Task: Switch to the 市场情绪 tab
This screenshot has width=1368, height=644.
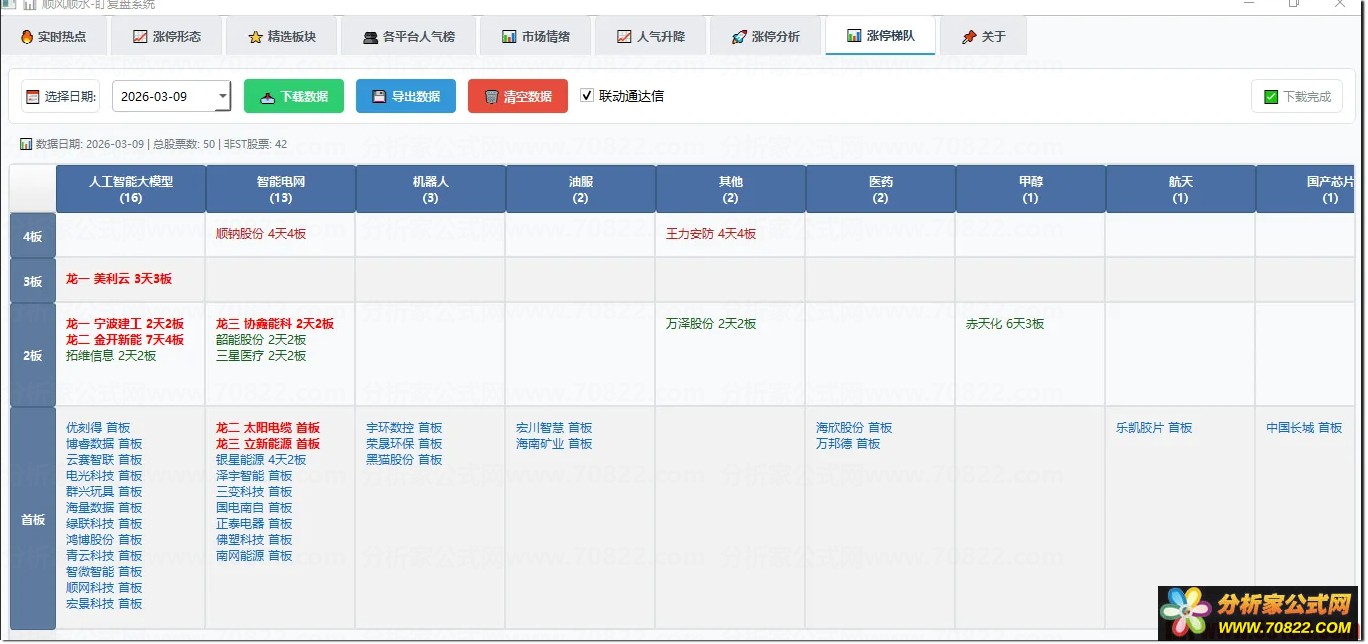Action: pos(535,37)
